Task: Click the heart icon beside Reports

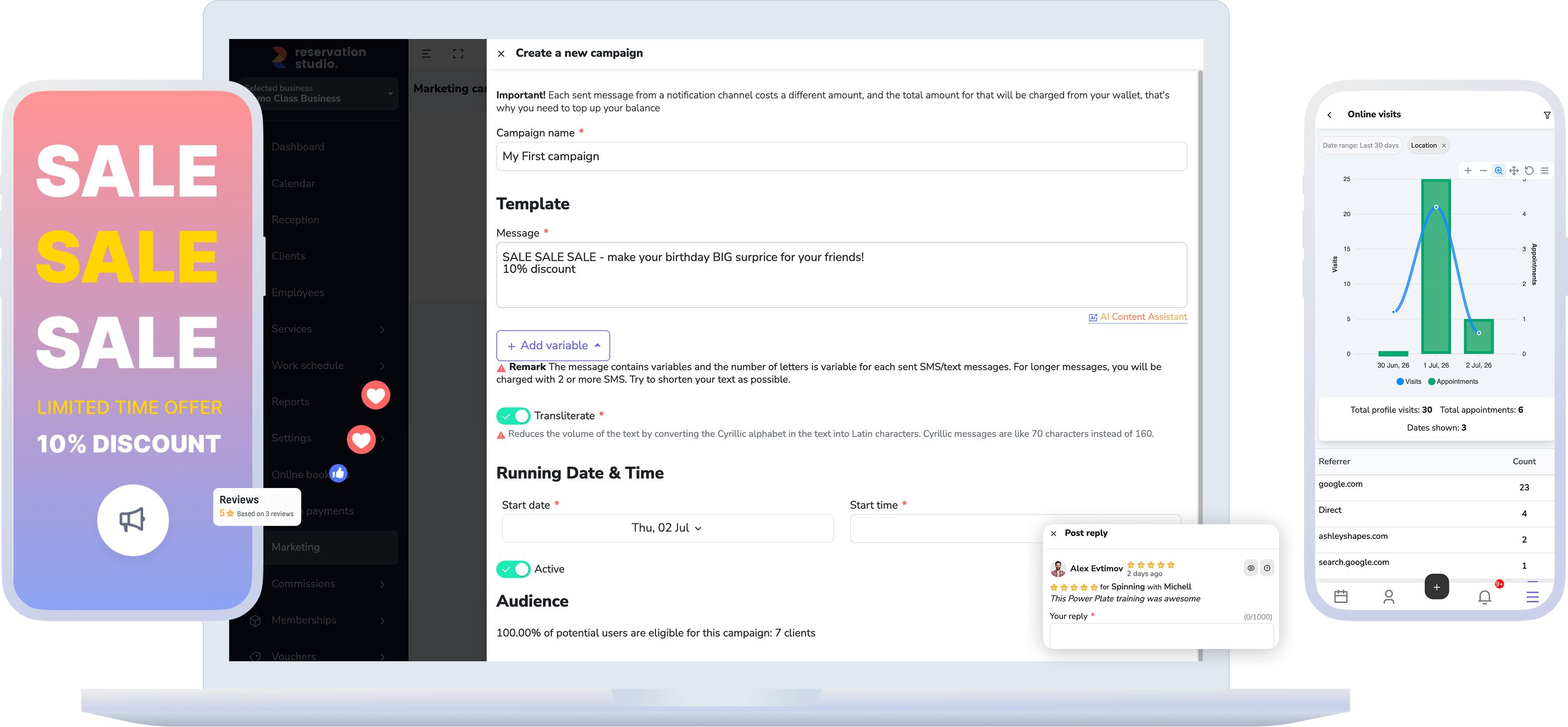Action: pos(375,395)
